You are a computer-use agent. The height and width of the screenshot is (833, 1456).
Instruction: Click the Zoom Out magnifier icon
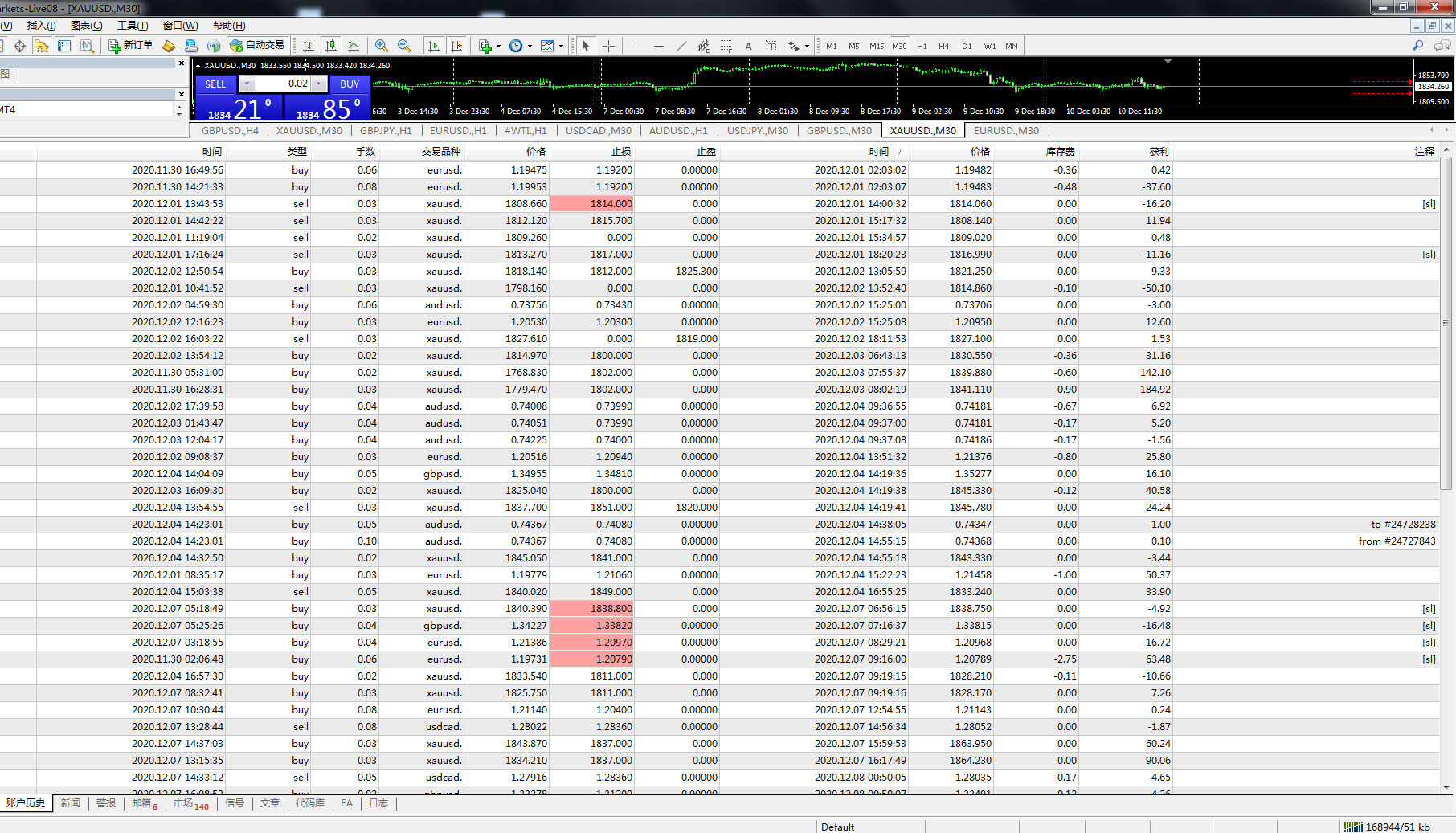coord(404,46)
